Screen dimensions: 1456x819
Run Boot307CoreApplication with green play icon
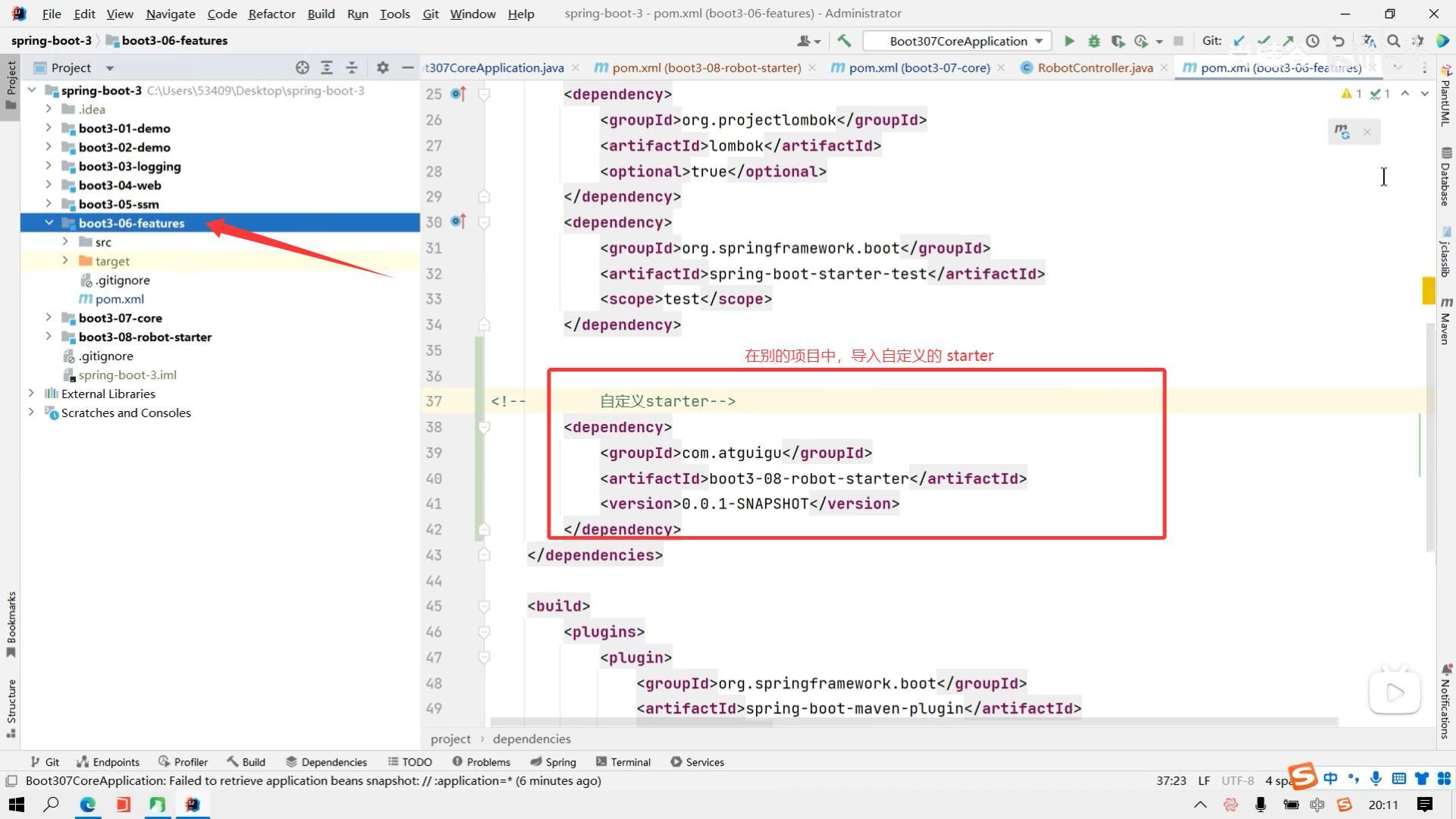(x=1069, y=41)
